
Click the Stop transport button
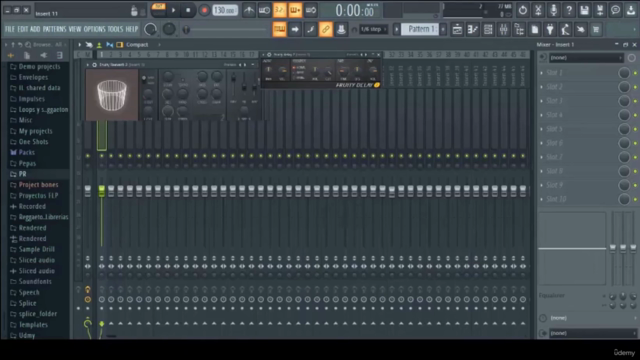[x=188, y=10]
